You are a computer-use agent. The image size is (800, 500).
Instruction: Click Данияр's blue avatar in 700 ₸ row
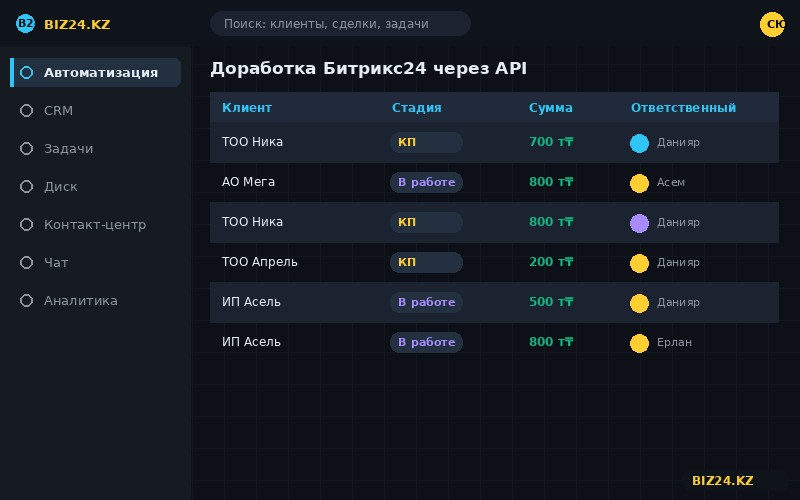click(639, 143)
